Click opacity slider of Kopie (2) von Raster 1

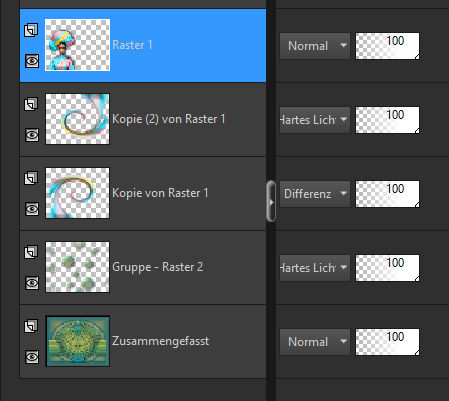(x=387, y=120)
